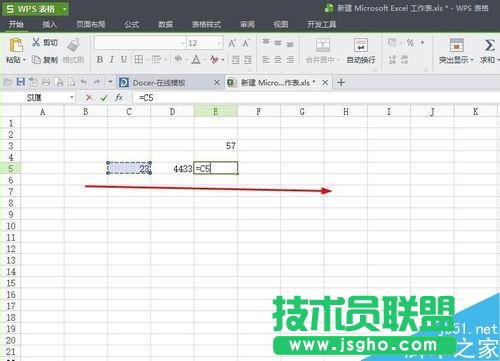The height and width of the screenshot is (361, 500).
Task: Open the Paste options dropdown arrow
Action: [24, 60]
